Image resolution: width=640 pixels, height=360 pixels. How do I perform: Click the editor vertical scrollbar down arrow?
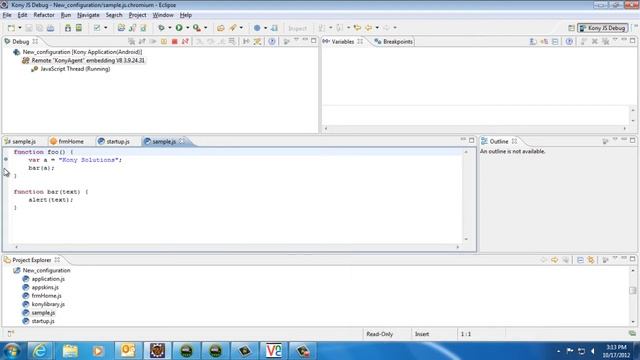tap(466, 239)
